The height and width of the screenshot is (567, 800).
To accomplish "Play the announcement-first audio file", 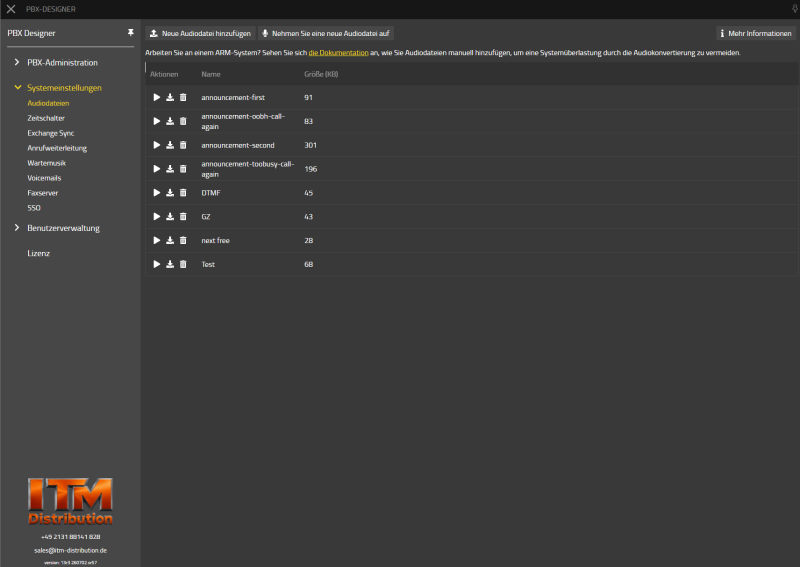I will pos(157,97).
